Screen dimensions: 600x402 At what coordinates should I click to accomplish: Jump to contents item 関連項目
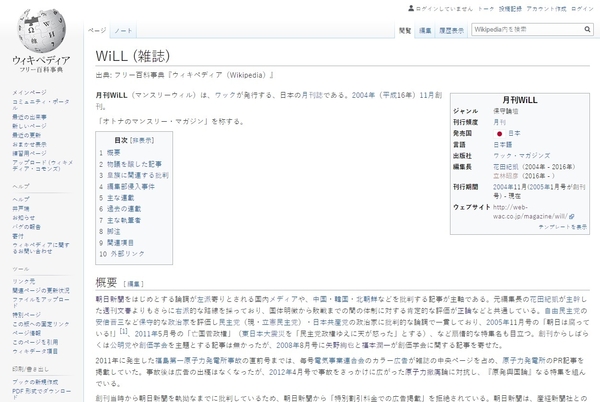click(117, 243)
